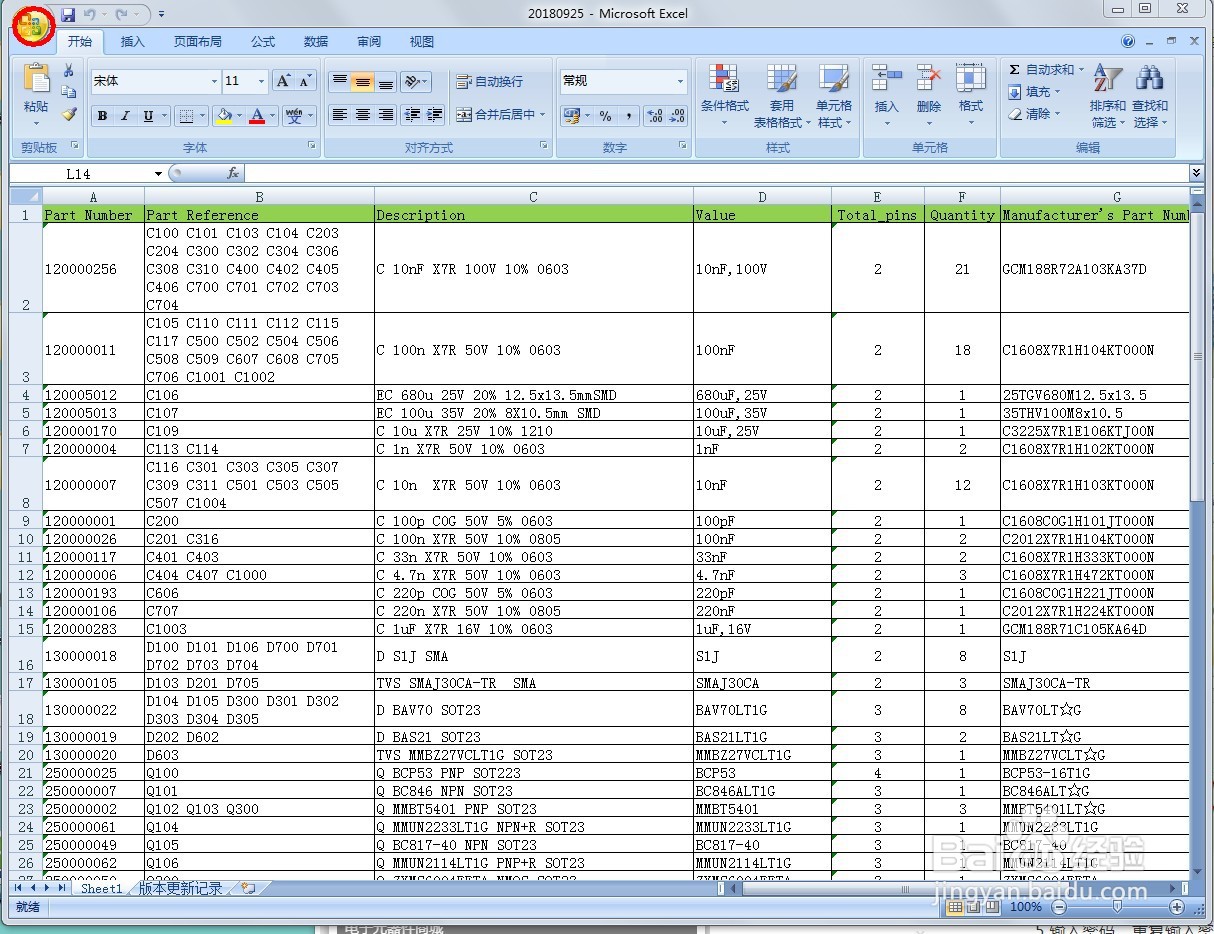Click the zoom slider in status bar
Viewport: 1214px width, 934px height.
pyautogui.click(x=1117, y=907)
